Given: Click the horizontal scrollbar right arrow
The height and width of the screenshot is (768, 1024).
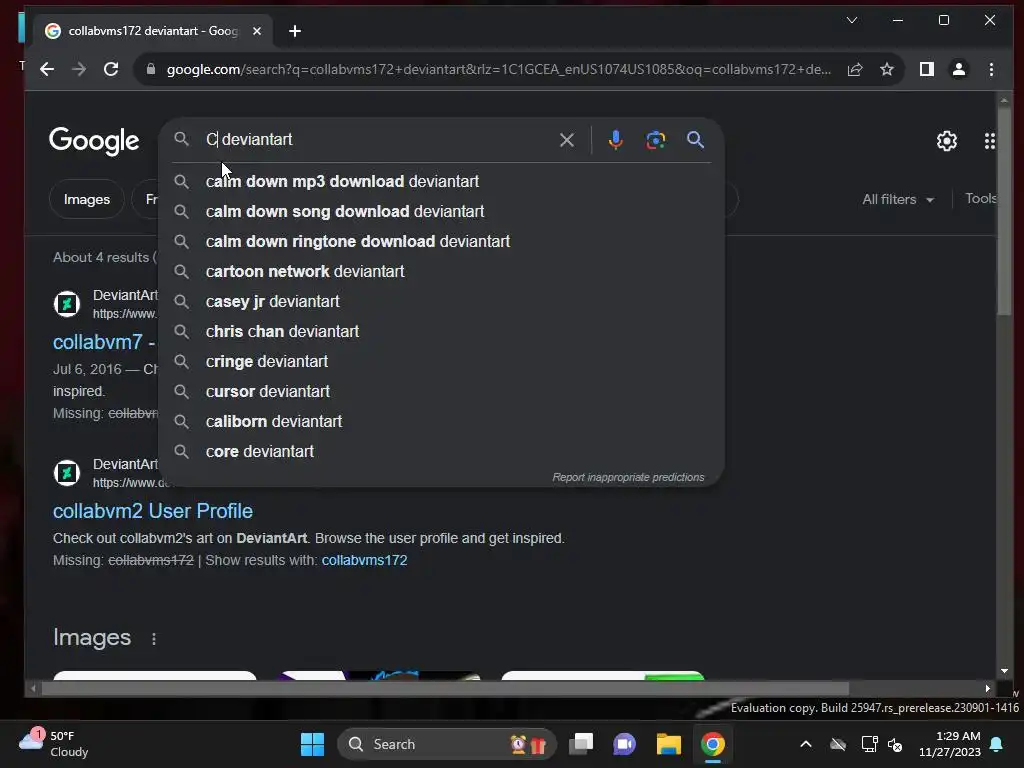Looking at the screenshot, I should tap(987, 688).
